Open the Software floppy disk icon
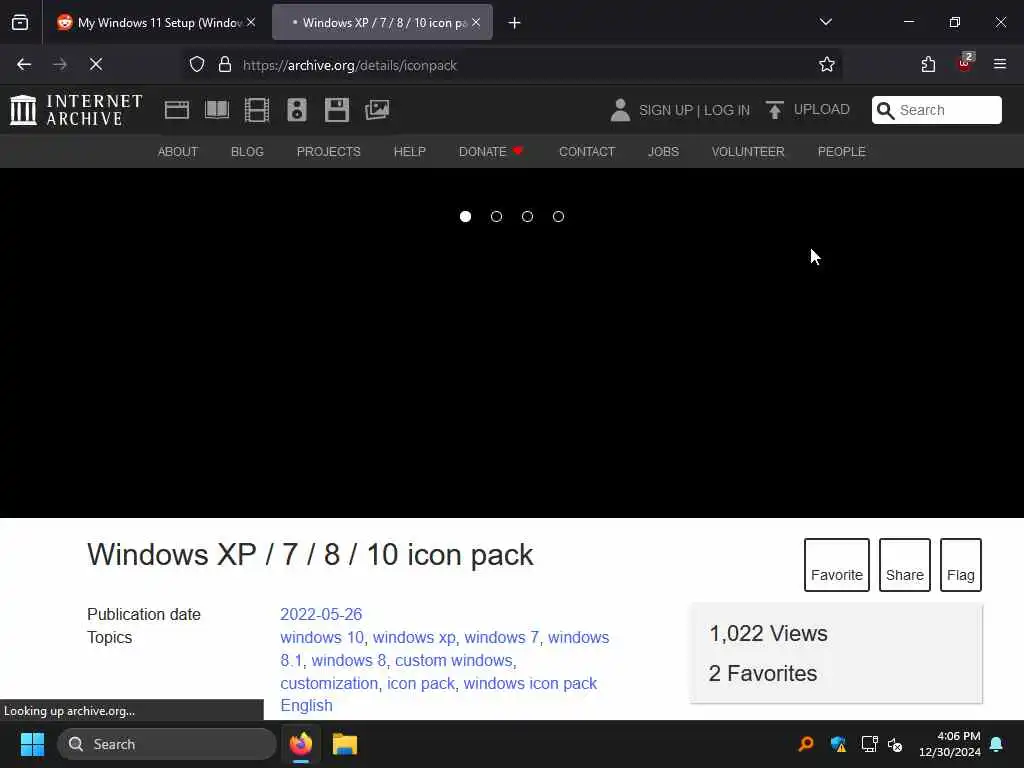Screen dimensions: 1024x768 pos(337,110)
